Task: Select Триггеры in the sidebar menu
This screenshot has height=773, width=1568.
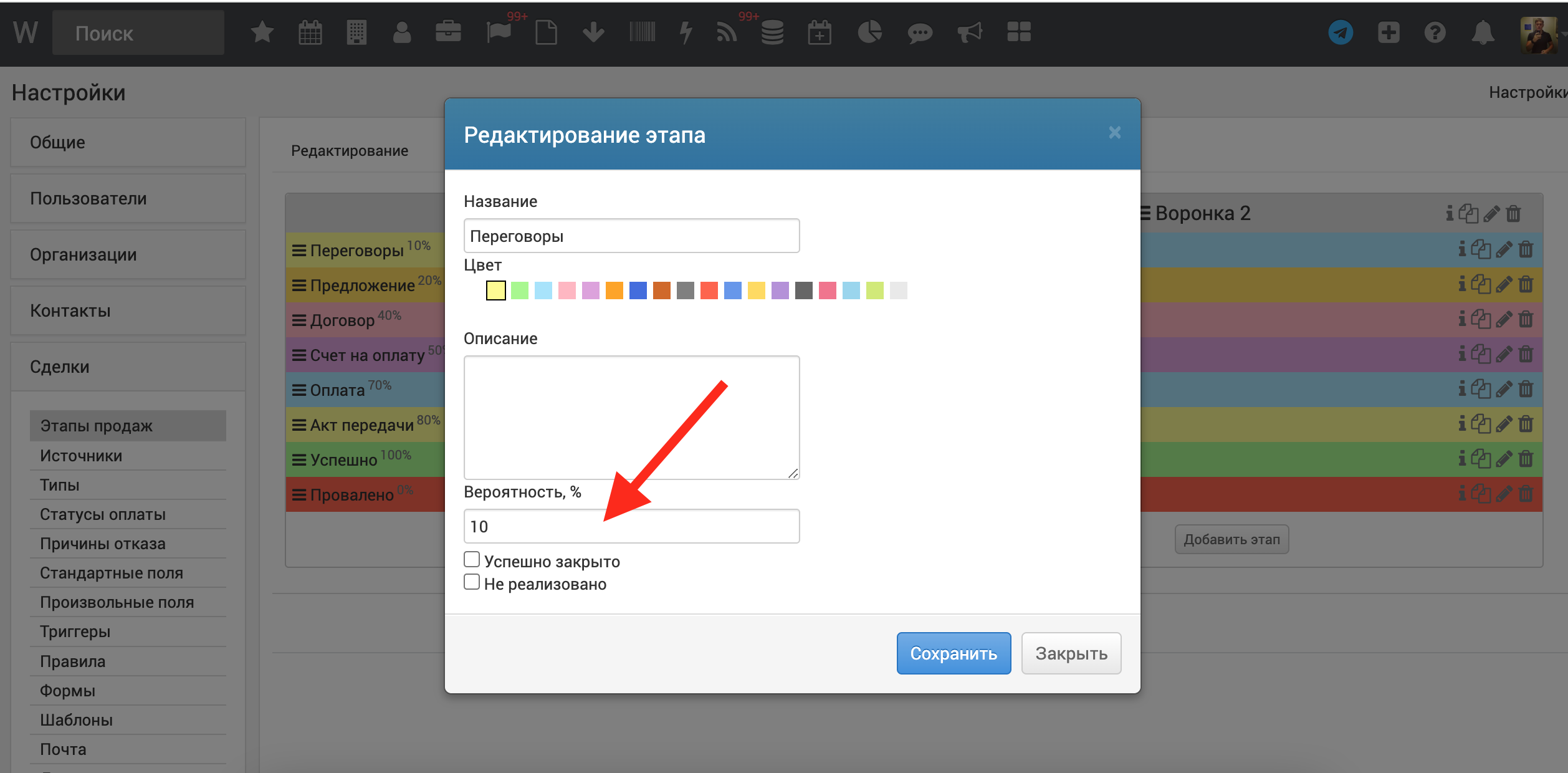Action: [75, 631]
